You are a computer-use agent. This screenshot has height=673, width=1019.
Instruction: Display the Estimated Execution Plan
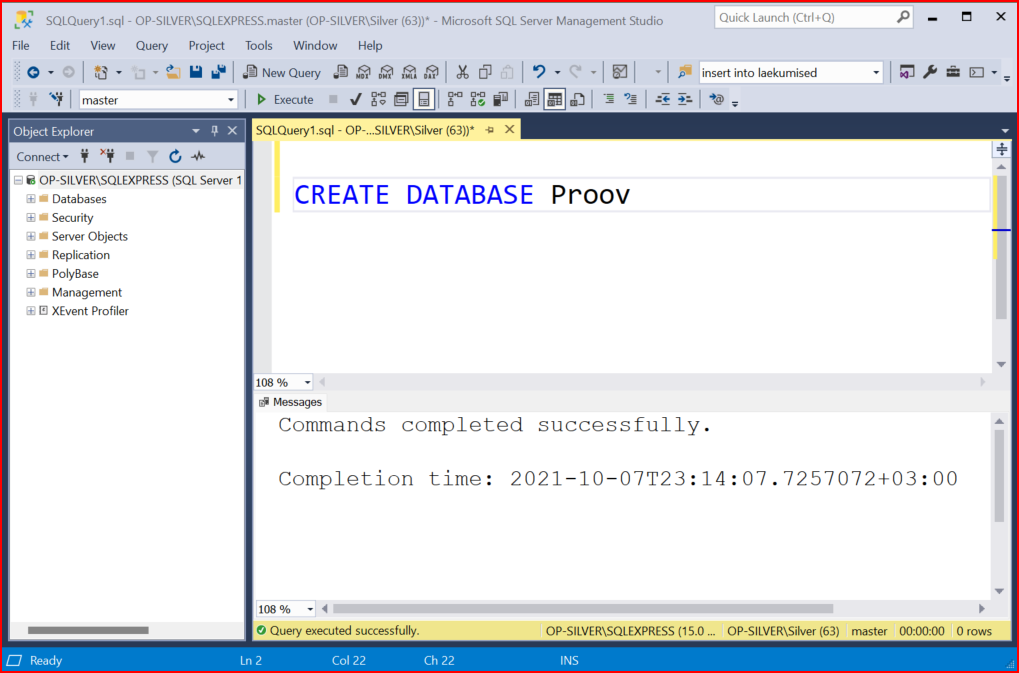pos(378,99)
